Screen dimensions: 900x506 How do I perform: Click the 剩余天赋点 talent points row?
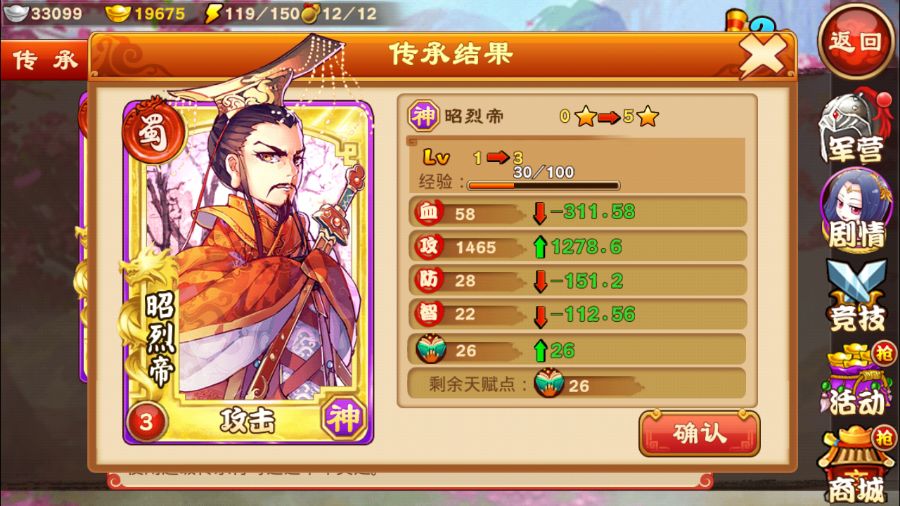coord(576,384)
